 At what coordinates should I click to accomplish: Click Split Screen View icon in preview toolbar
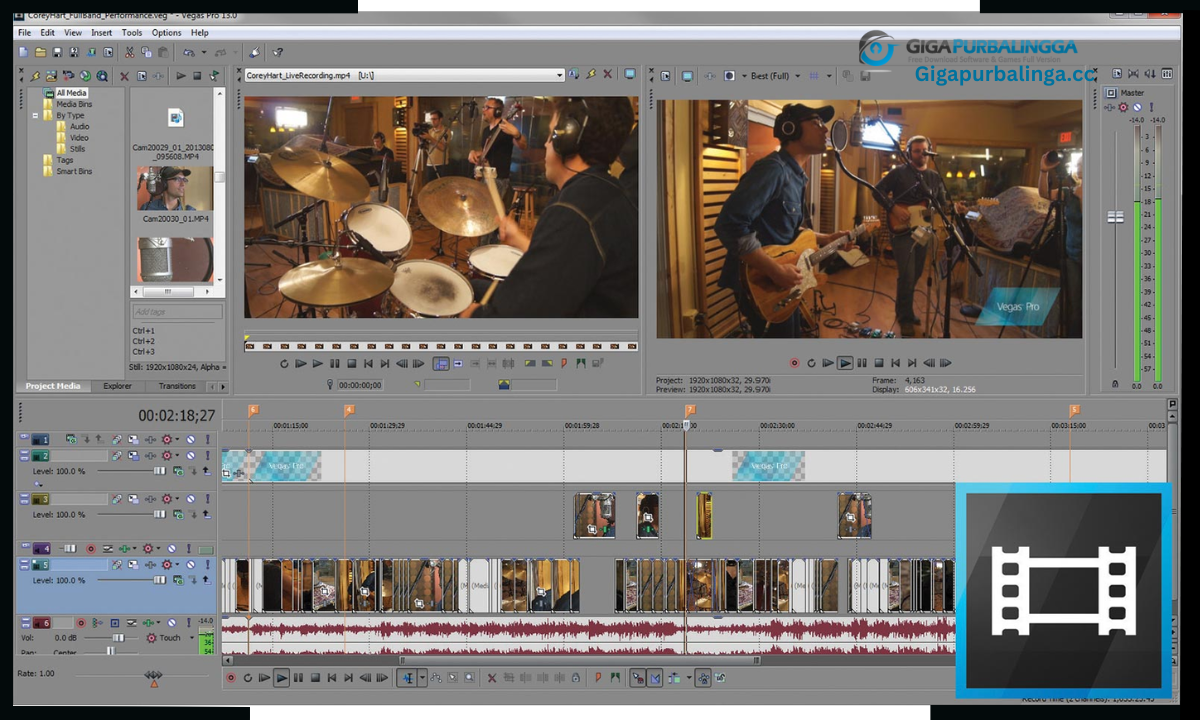[x=730, y=76]
